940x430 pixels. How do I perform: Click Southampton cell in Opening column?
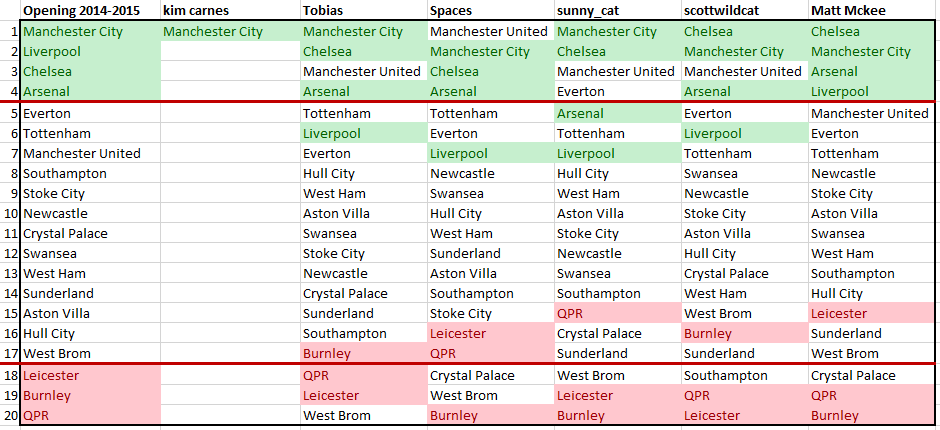click(91, 173)
